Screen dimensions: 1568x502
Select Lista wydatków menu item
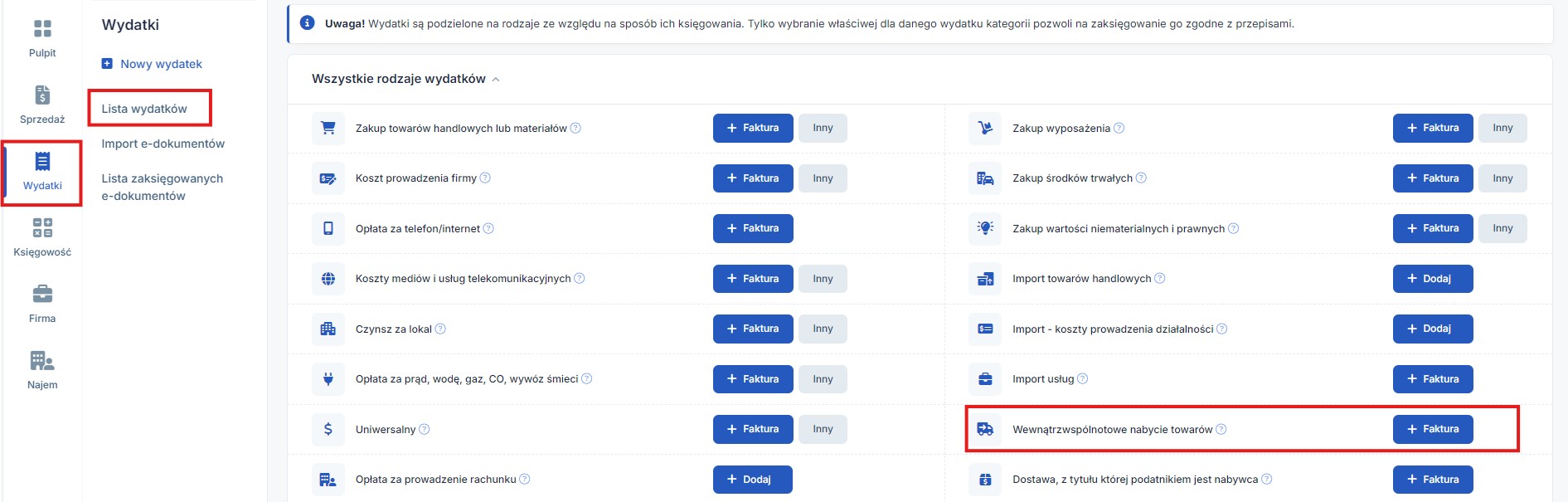click(144, 109)
